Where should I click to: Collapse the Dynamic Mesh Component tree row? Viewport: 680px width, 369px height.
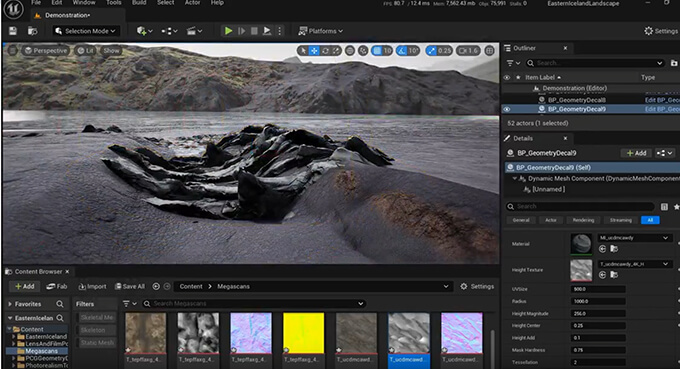coord(515,179)
